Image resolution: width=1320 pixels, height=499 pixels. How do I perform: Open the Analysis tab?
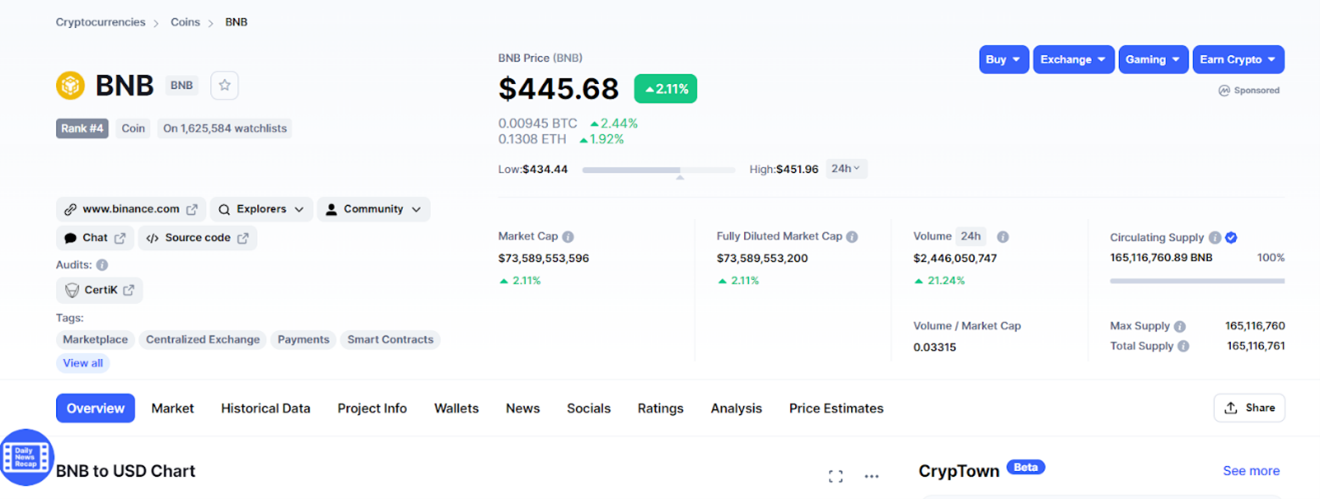(x=736, y=408)
